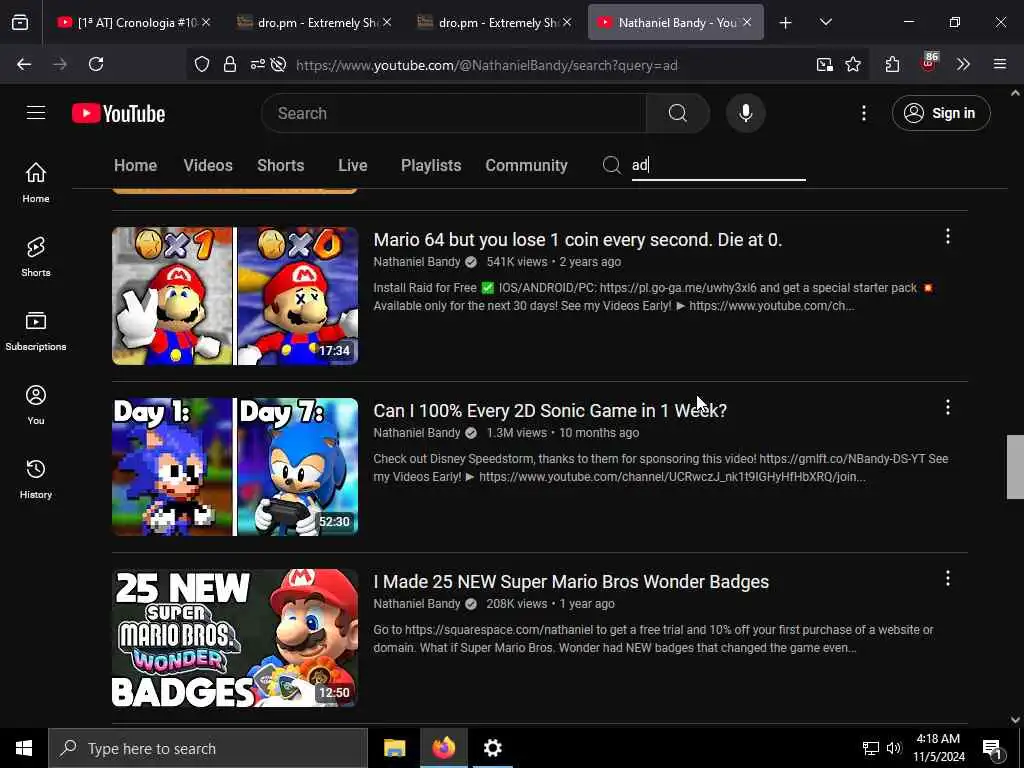
Task: Click the search magnifier button
Action: click(677, 113)
